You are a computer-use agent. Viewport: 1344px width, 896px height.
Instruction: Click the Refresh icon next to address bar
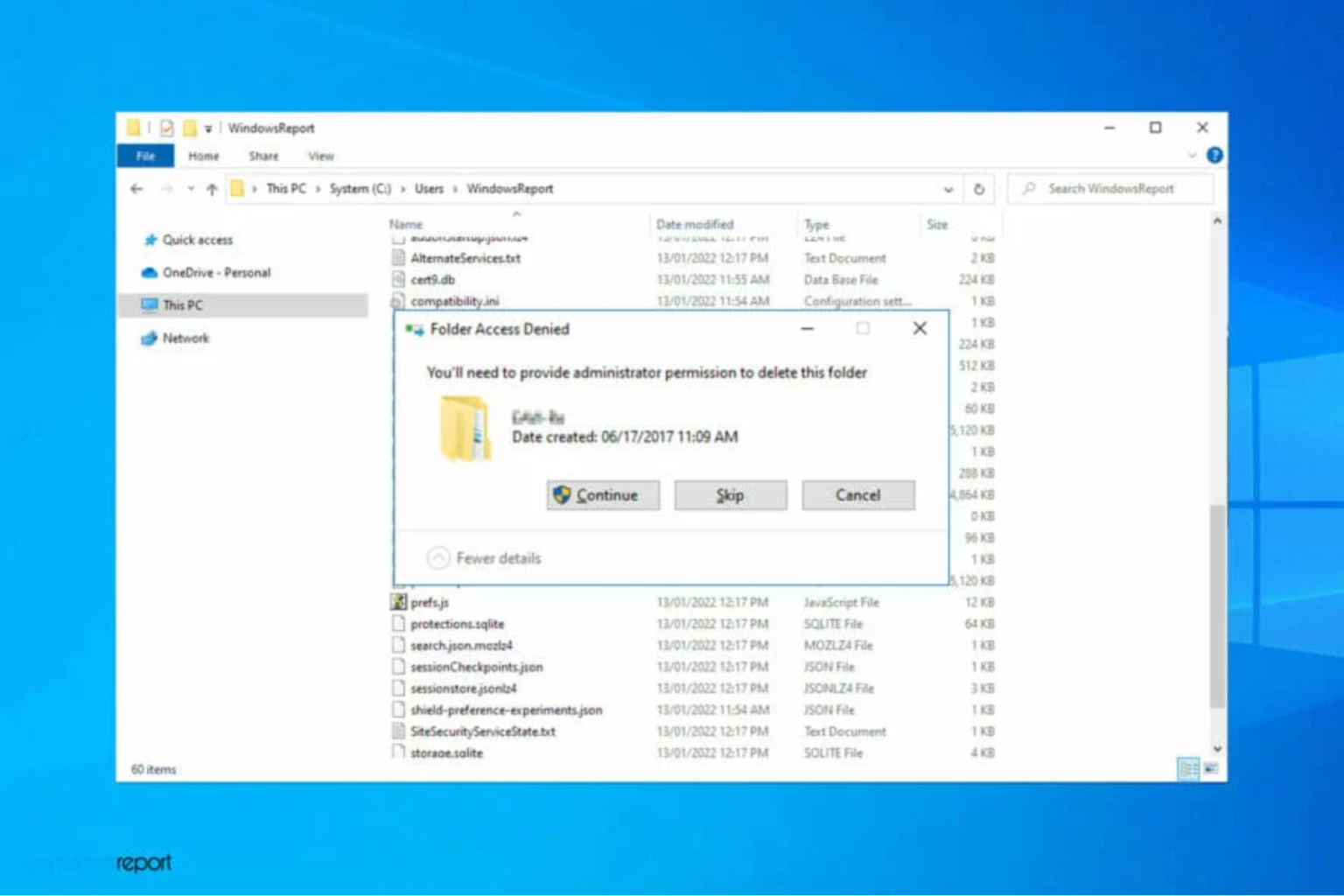tap(978, 188)
